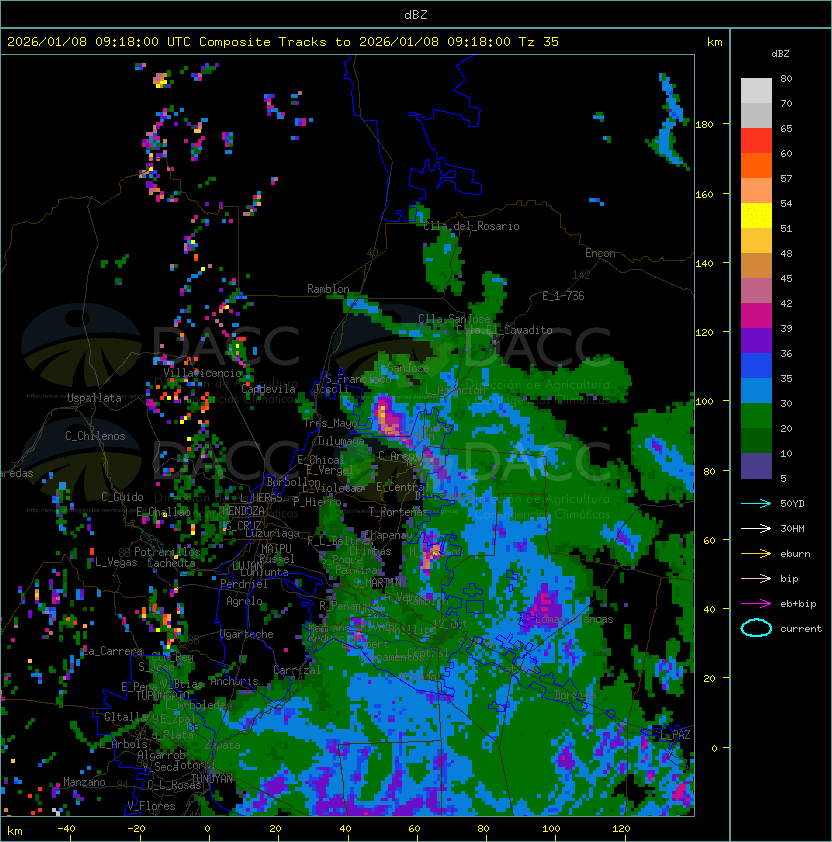The height and width of the screenshot is (842, 832).
Task: Click the 'Manzano' map label
Action: point(84,782)
